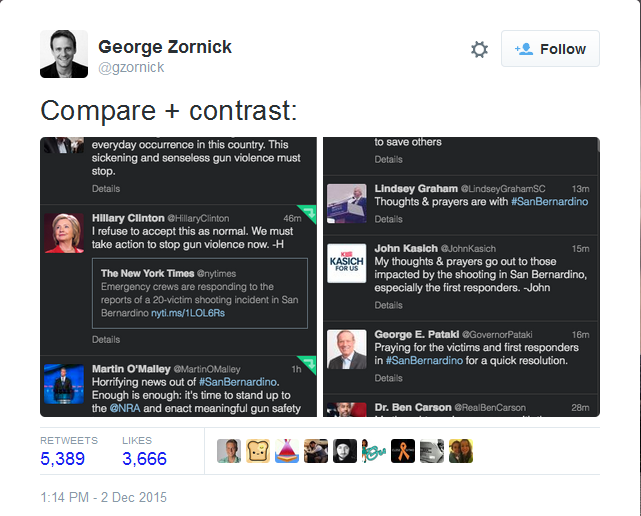Viewport: 641px width, 516px height.
Task: Click the toast character liker avatar
Action: pos(258,451)
